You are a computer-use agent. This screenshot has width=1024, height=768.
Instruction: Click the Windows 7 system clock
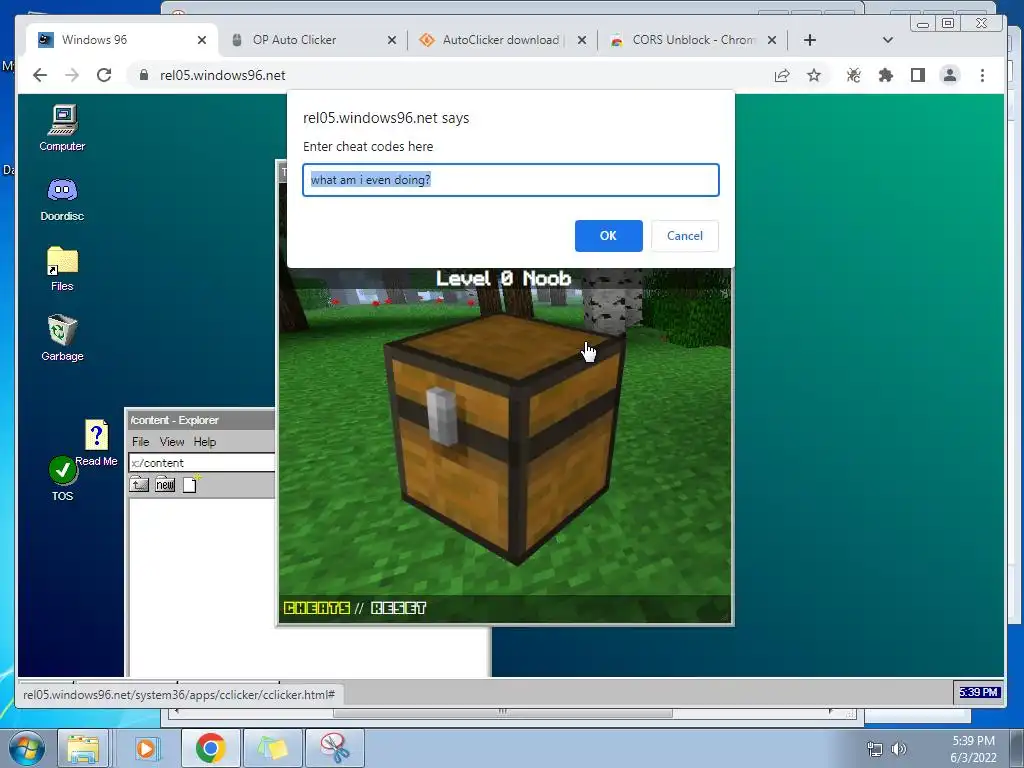pos(973,749)
